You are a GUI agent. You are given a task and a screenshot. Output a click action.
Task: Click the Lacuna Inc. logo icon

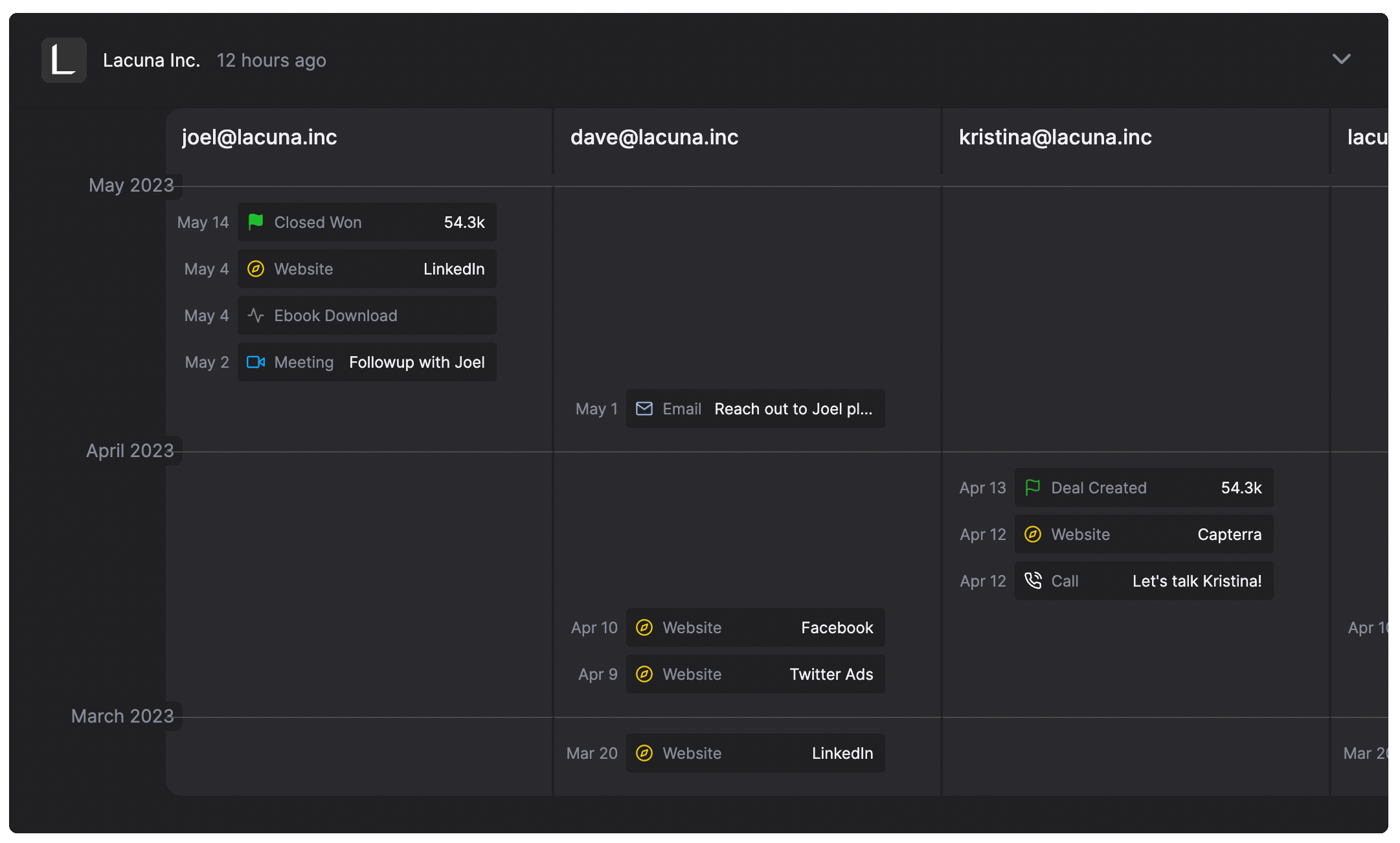click(x=63, y=60)
